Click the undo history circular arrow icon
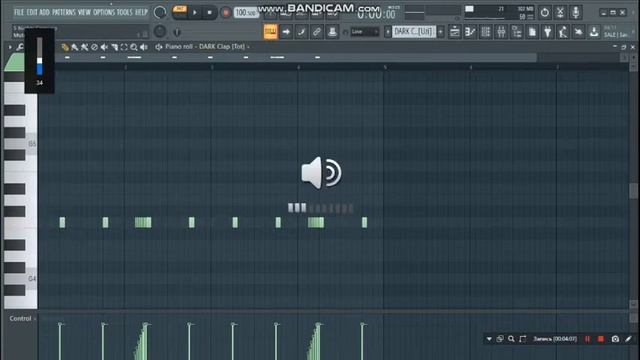 pyautogui.click(x=544, y=13)
